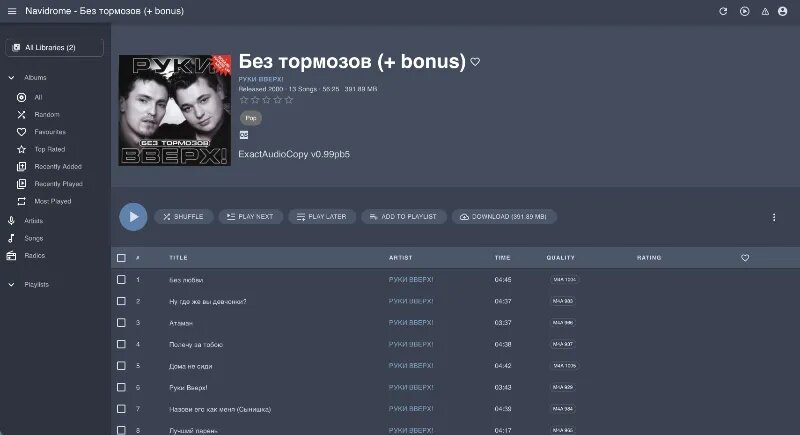Expand the Playlists section chevron
The image size is (800, 435).
coord(11,285)
